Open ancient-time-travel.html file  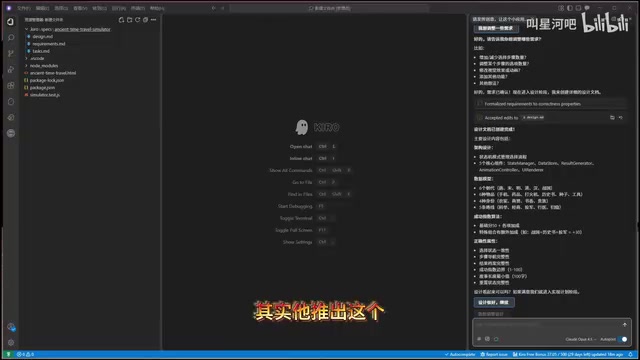(53, 73)
